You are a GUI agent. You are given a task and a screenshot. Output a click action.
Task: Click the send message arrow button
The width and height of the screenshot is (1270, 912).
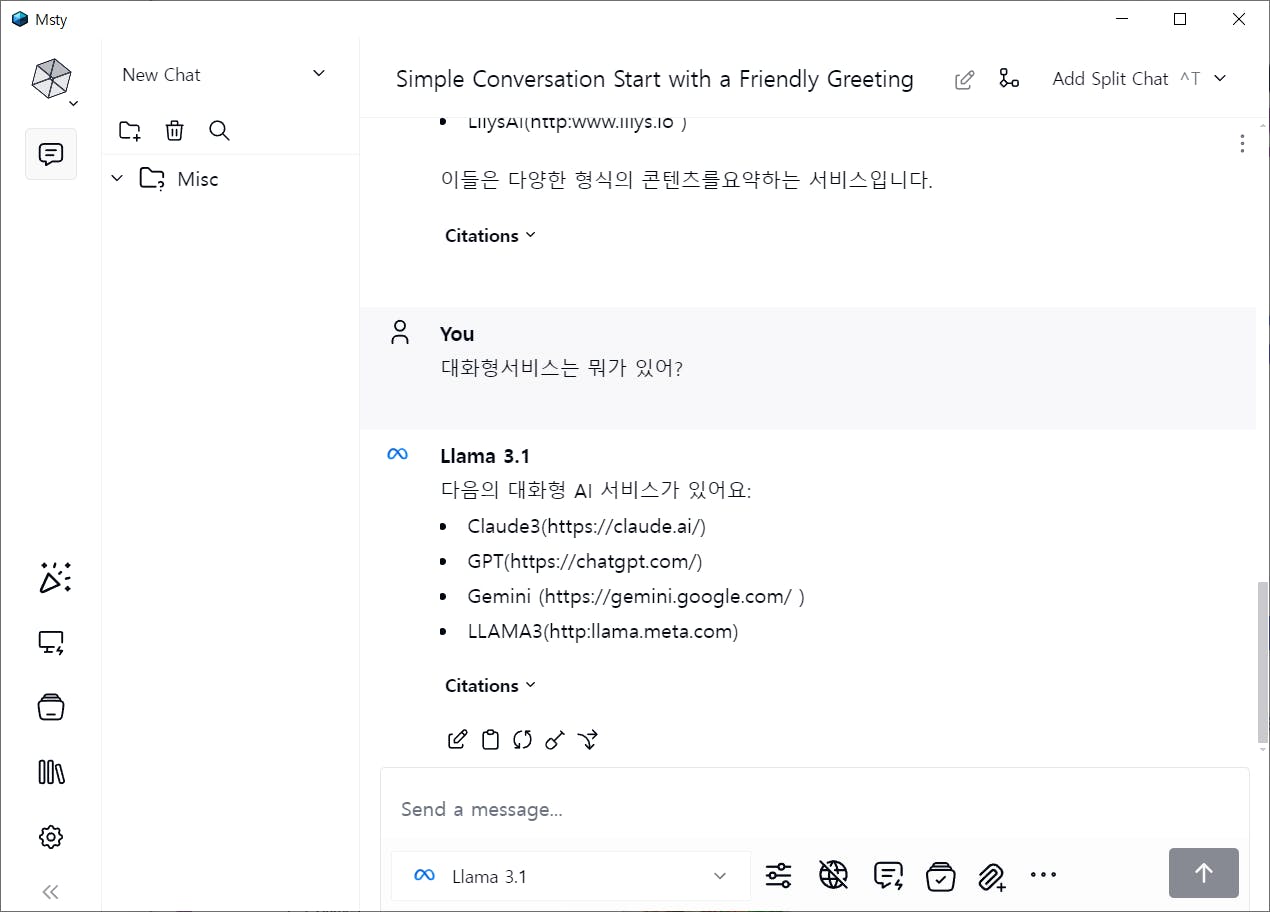point(1203,873)
